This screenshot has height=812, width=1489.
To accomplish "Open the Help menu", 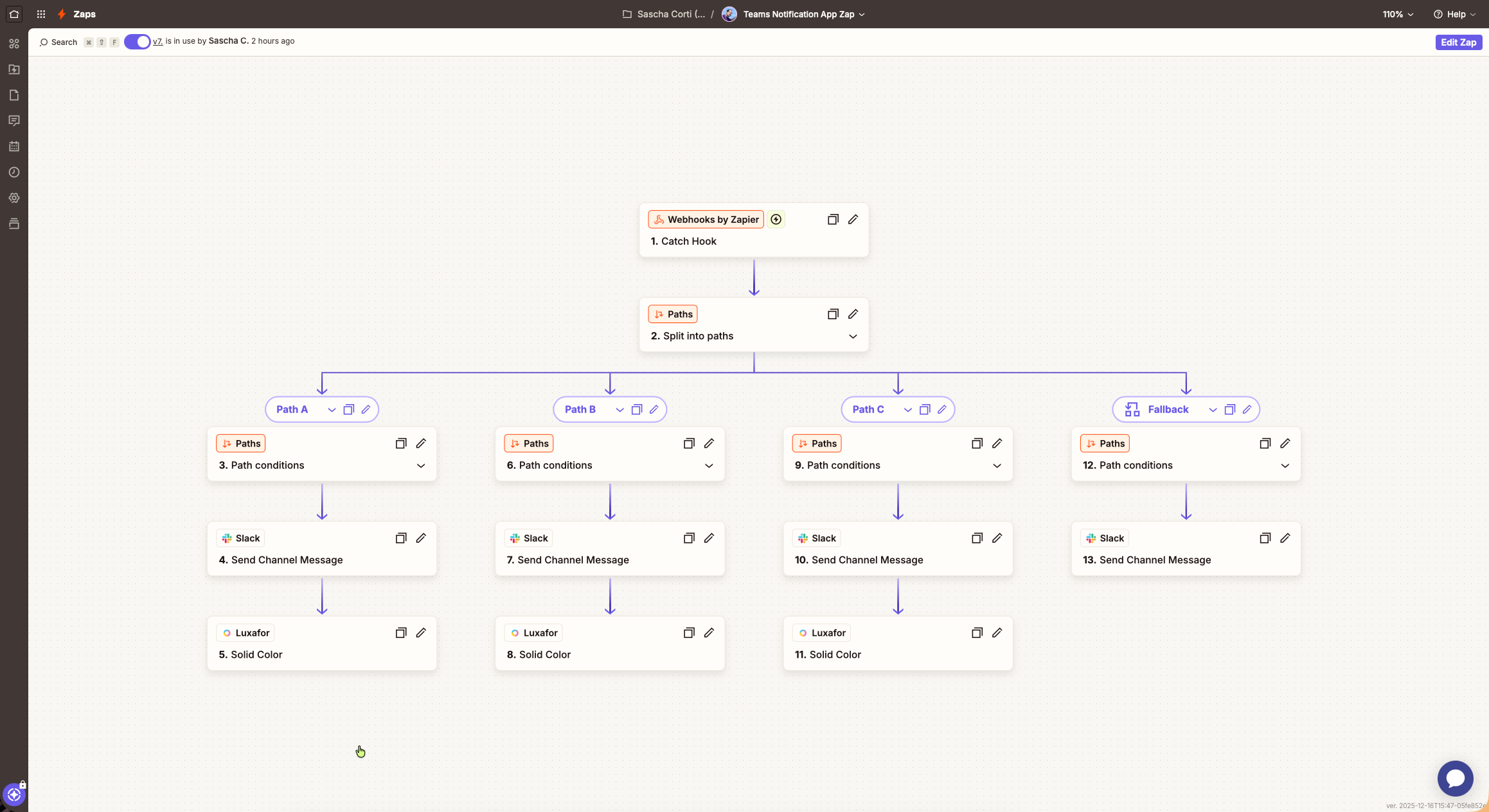I will click(1454, 14).
